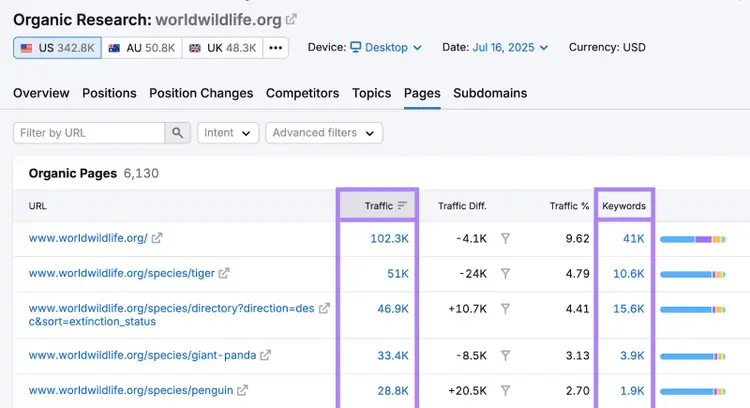
Task: Select the UK 48.3K database
Action: point(222,48)
